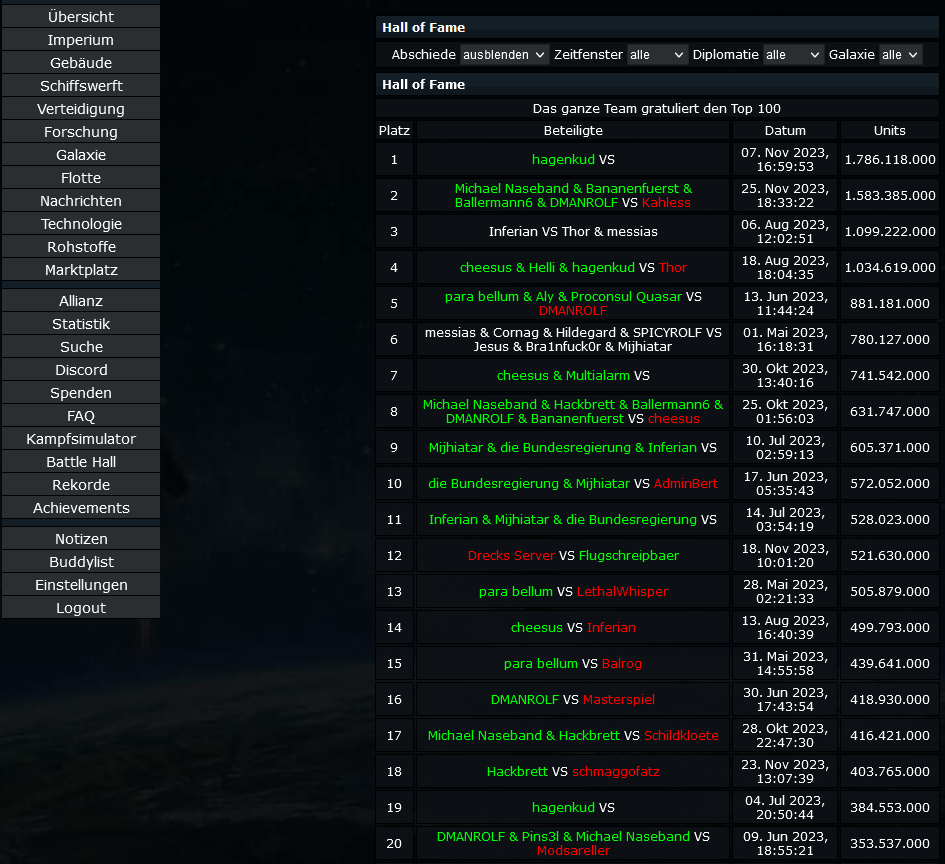Open Nachrichten from the sidebar
This screenshot has width=945, height=864.
point(81,201)
